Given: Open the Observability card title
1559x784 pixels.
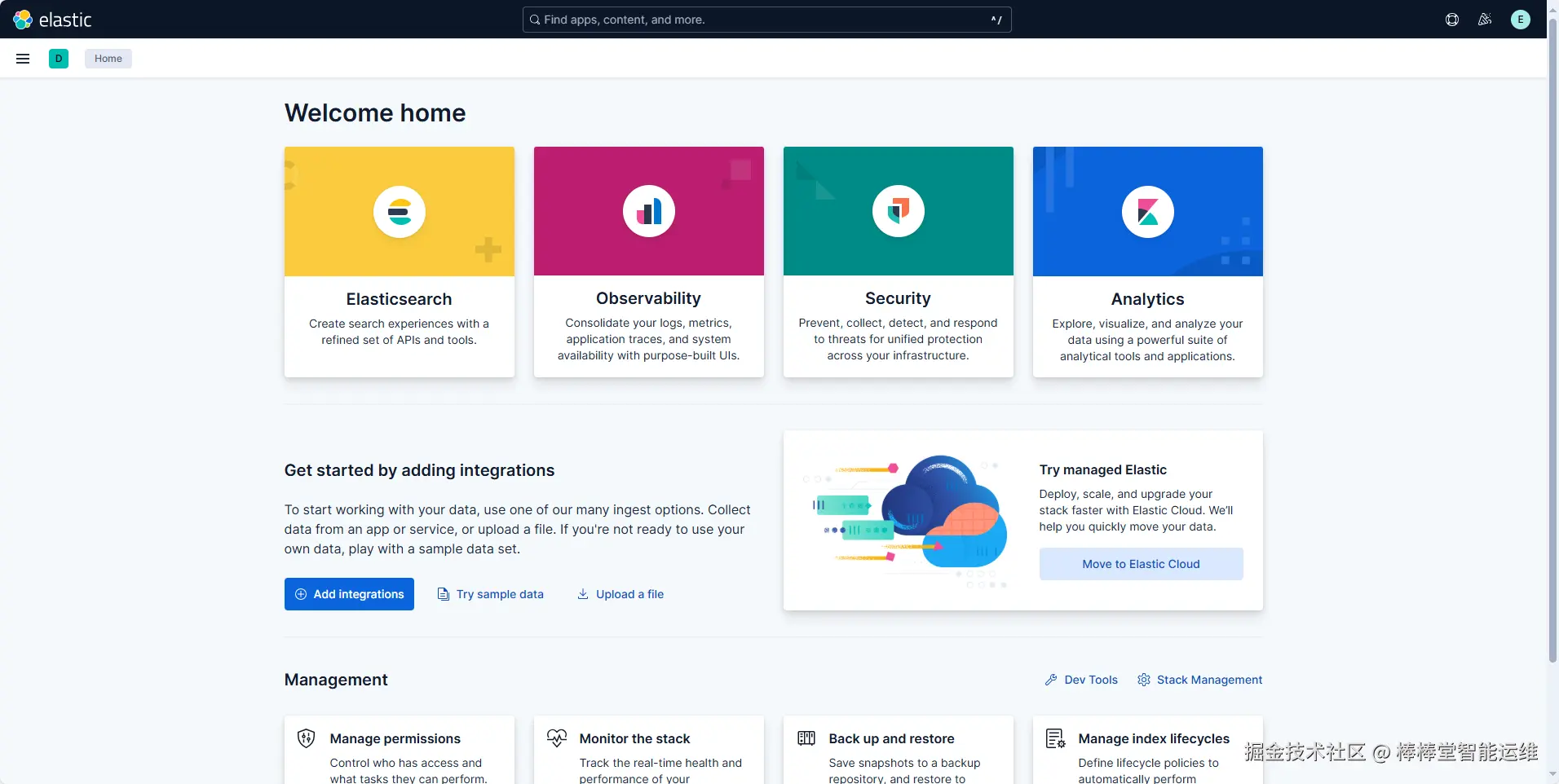Looking at the screenshot, I should [x=648, y=298].
